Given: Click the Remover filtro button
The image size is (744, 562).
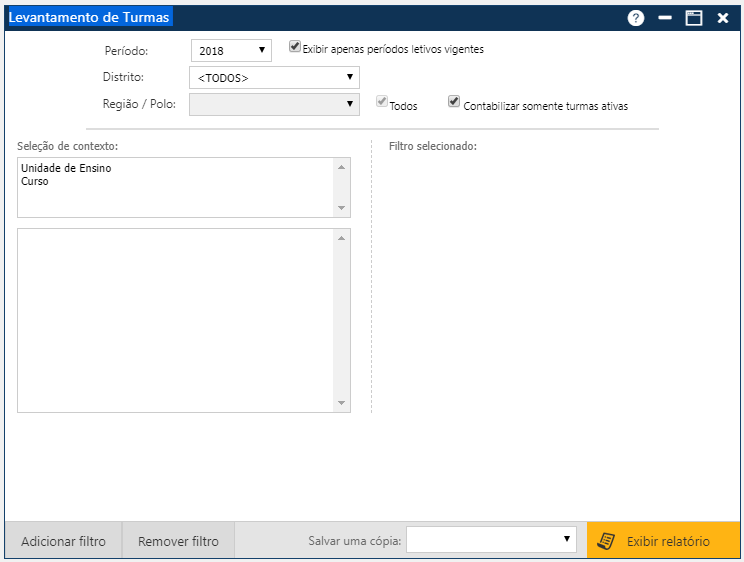Looking at the screenshot, I should click(178, 541).
